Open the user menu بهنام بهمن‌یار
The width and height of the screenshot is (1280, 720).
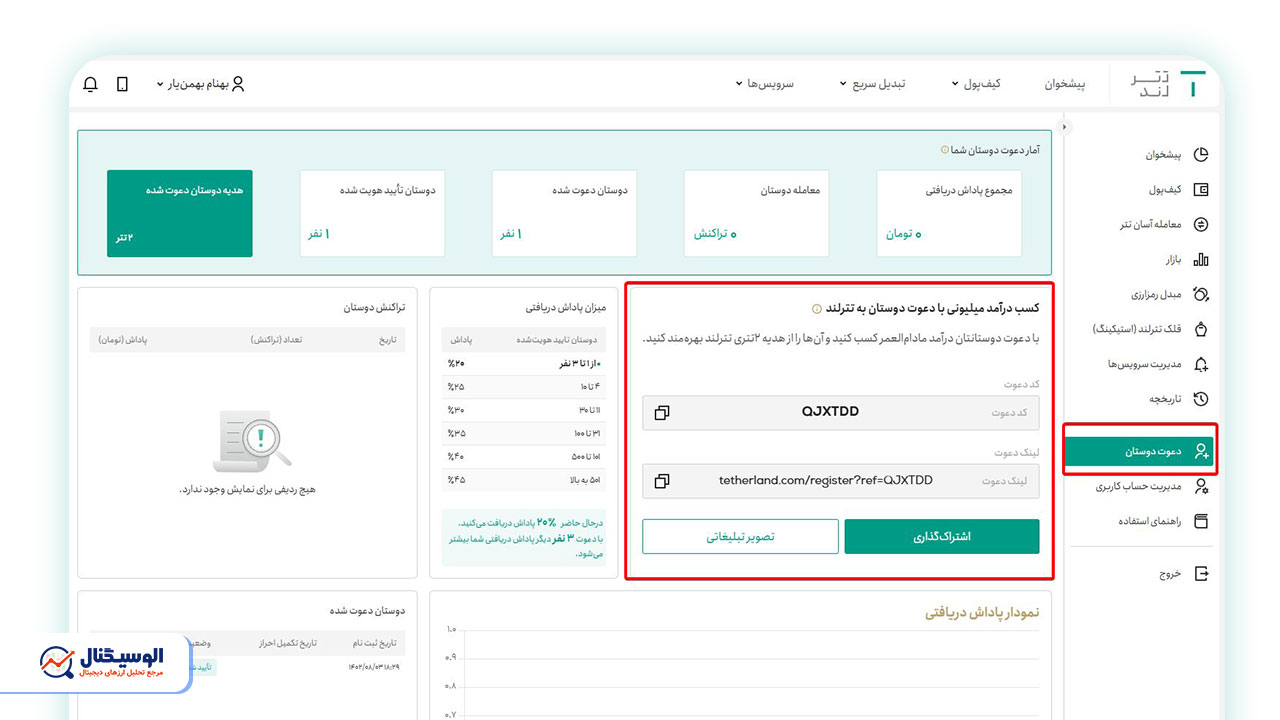[200, 84]
